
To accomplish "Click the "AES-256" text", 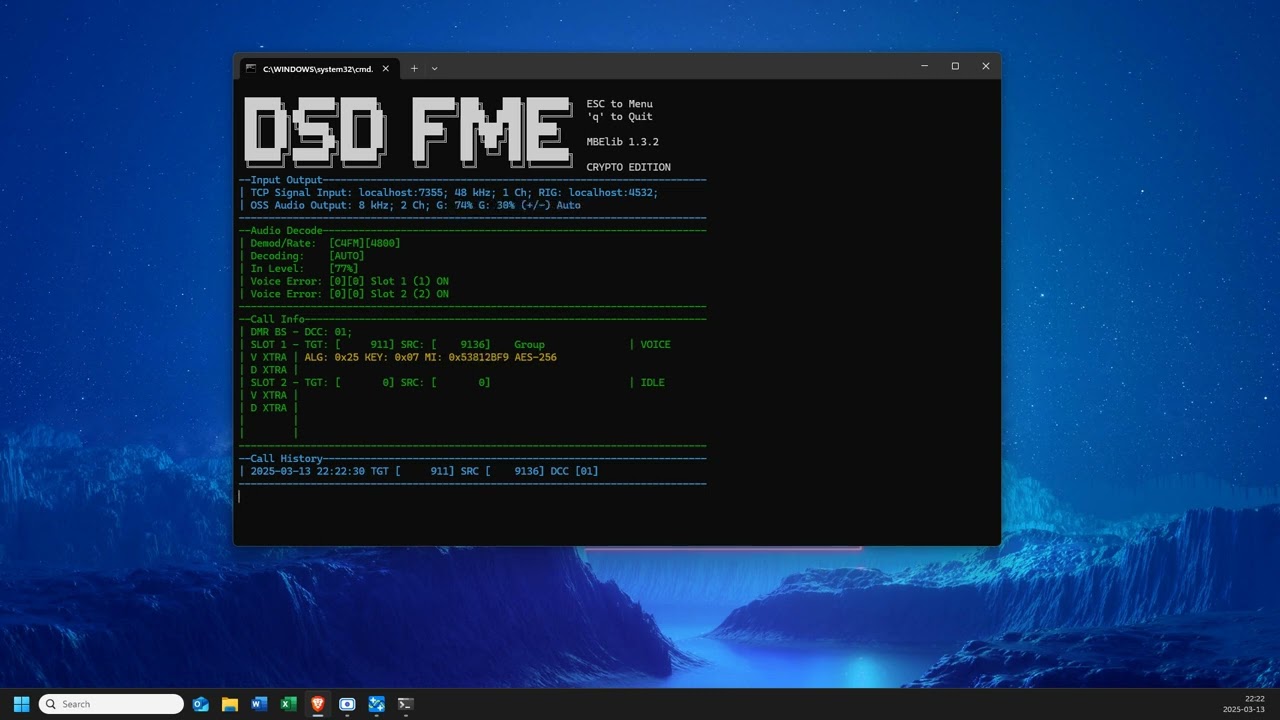I will coord(535,357).
